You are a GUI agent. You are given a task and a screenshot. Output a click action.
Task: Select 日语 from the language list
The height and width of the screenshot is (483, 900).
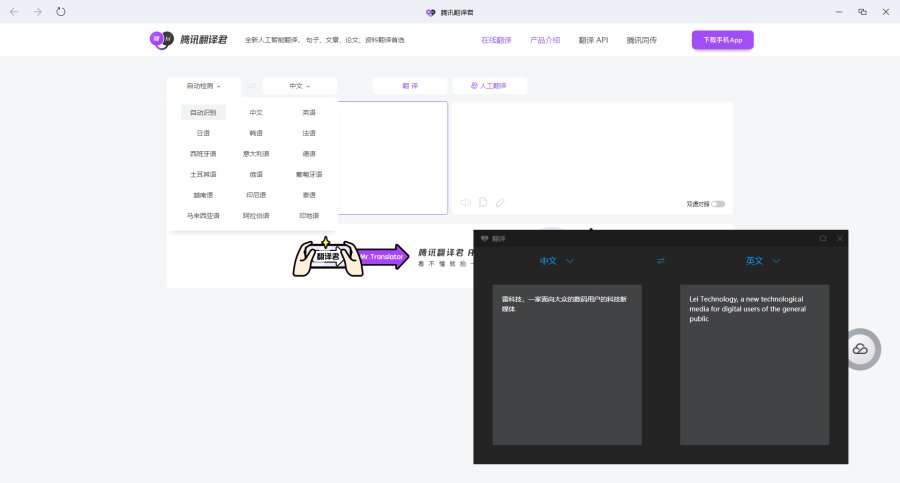tap(203, 133)
